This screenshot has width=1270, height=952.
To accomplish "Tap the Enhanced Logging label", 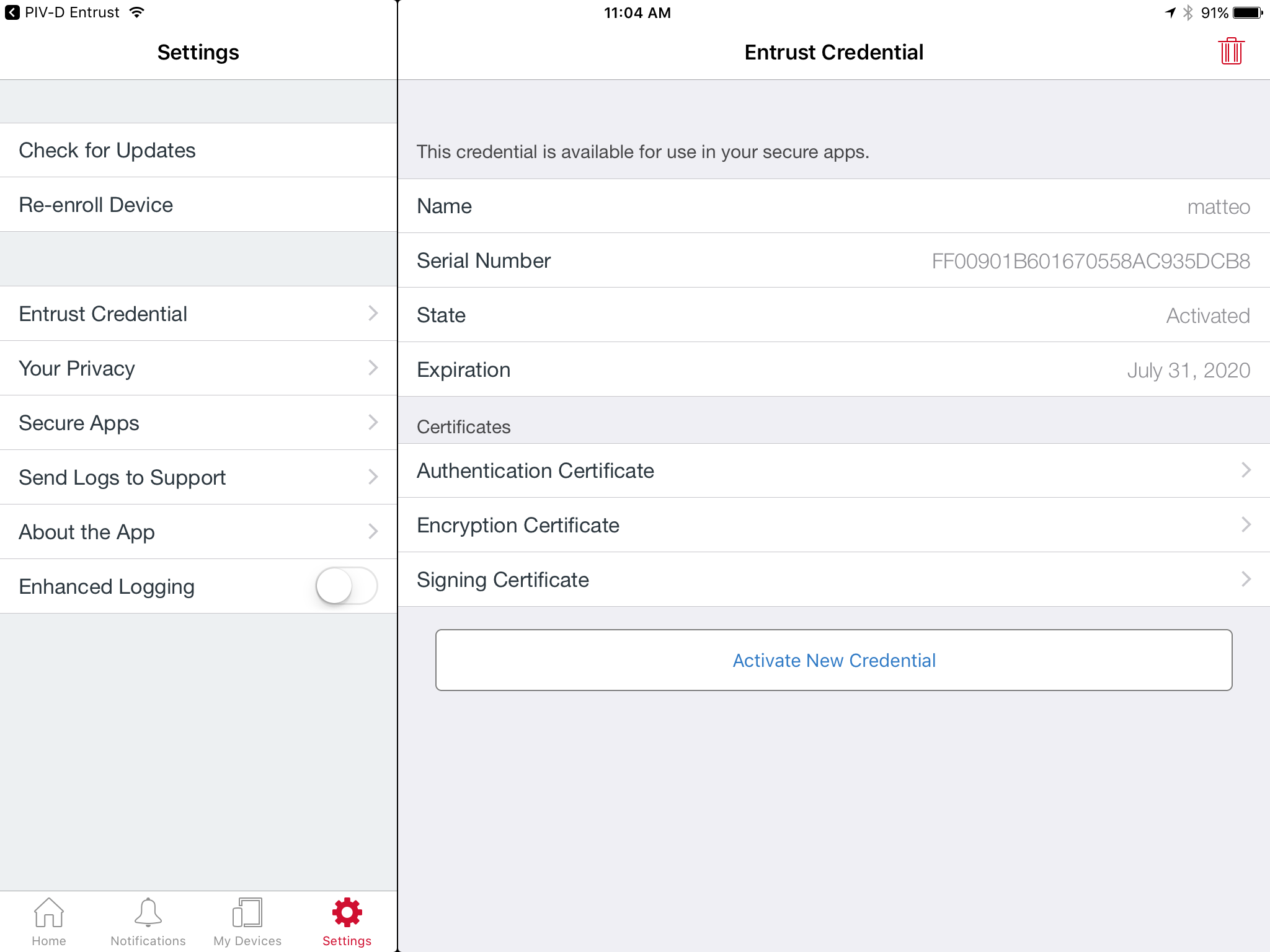I will pyautogui.click(x=107, y=586).
